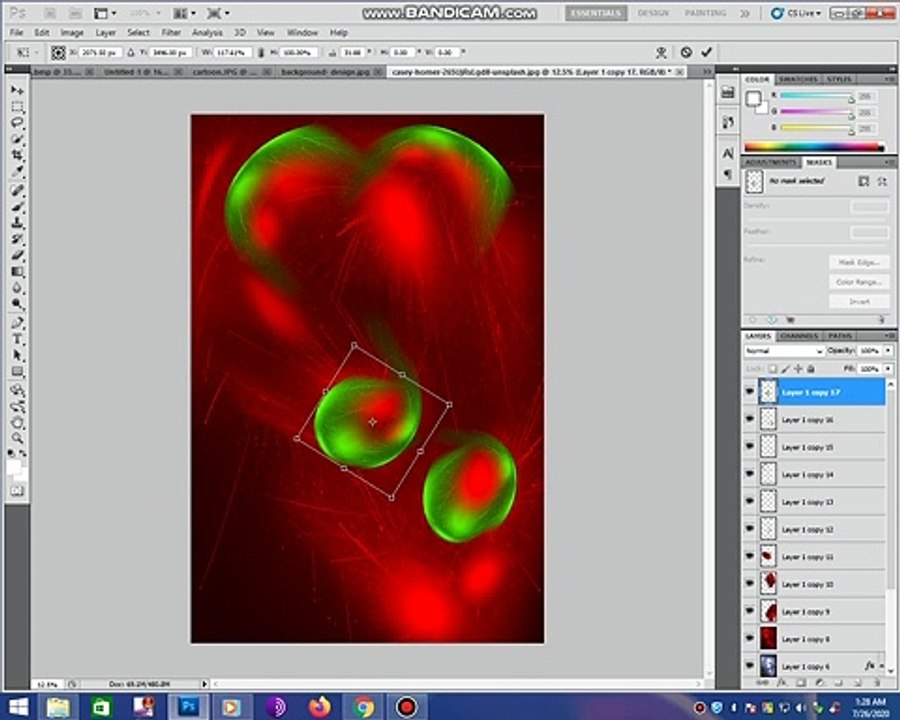Click the Mask Edge button
The width and height of the screenshot is (900, 720).
(859, 262)
